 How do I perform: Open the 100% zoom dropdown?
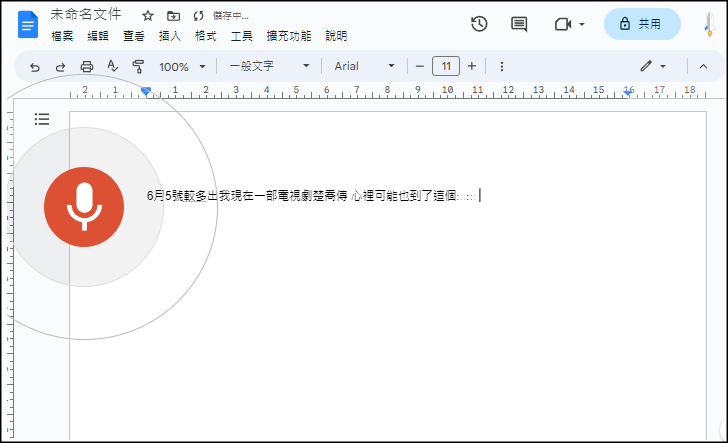tap(182, 67)
